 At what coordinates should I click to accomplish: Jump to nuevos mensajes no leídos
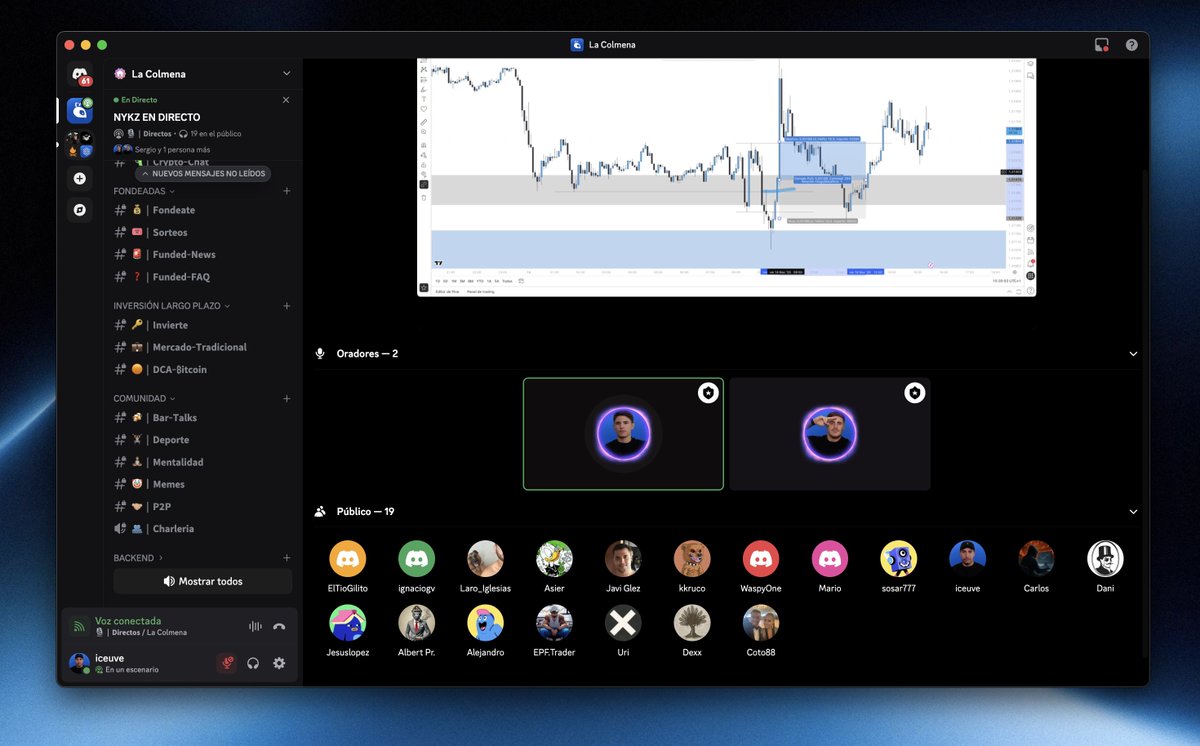[x=203, y=173]
